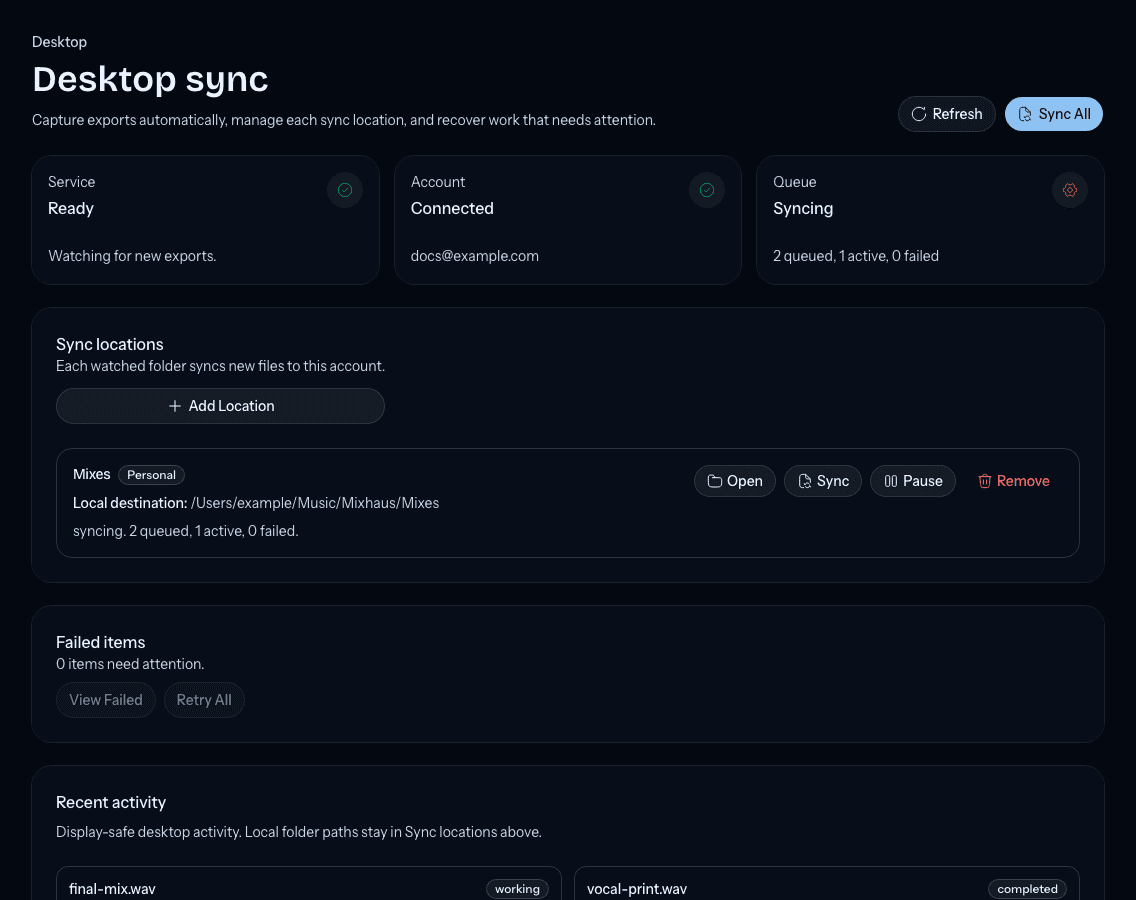The image size is (1136, 900).
Task: Pause syncing for Mixes
Action: coord(912,481)
